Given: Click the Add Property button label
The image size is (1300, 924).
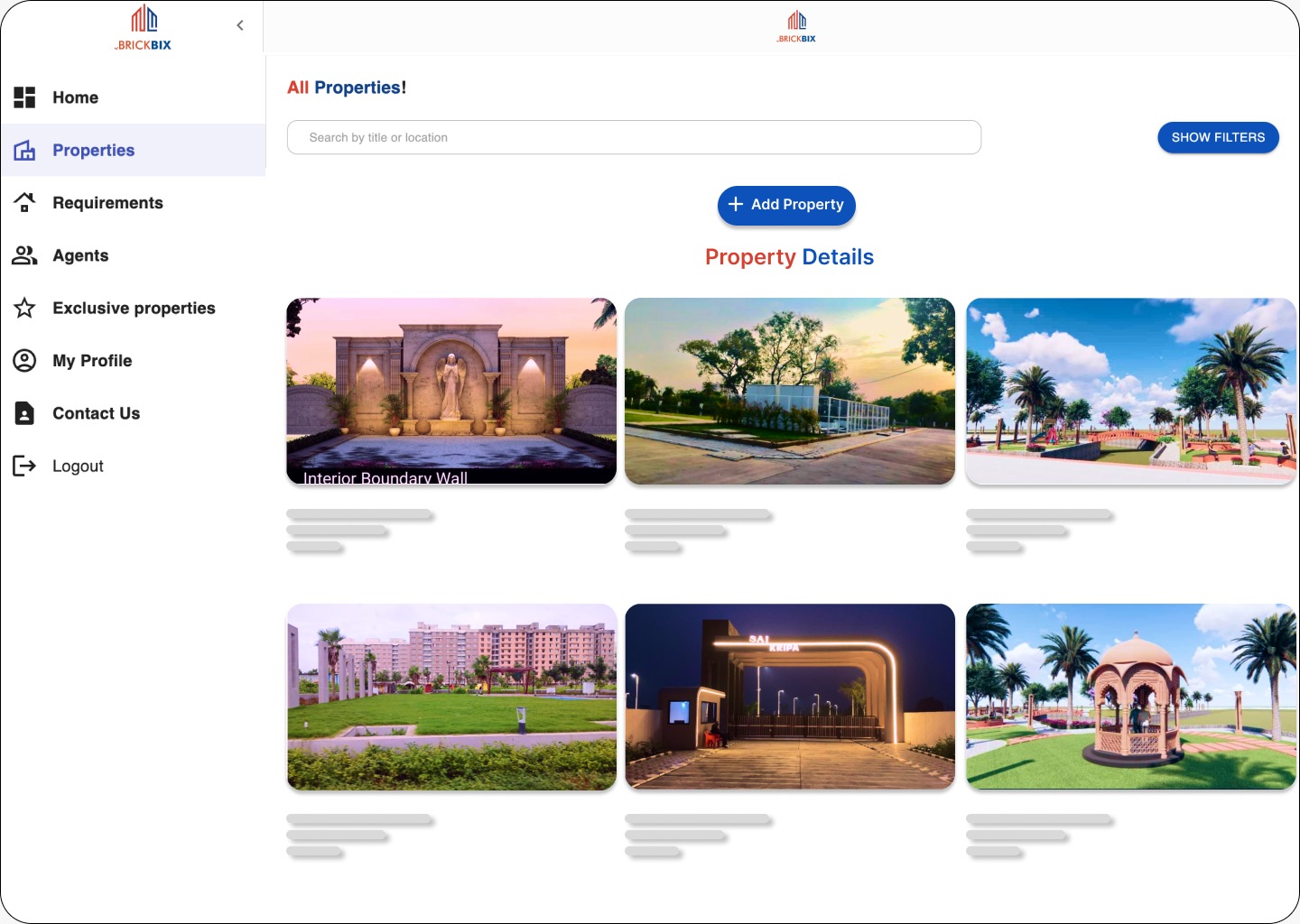Looking at the screenshot, I should coord(797,205).
